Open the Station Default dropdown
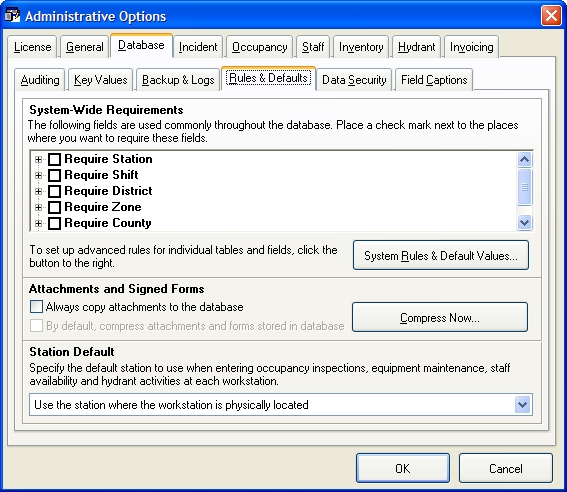This screenshot has height=492, width=567. pos(523,405)
